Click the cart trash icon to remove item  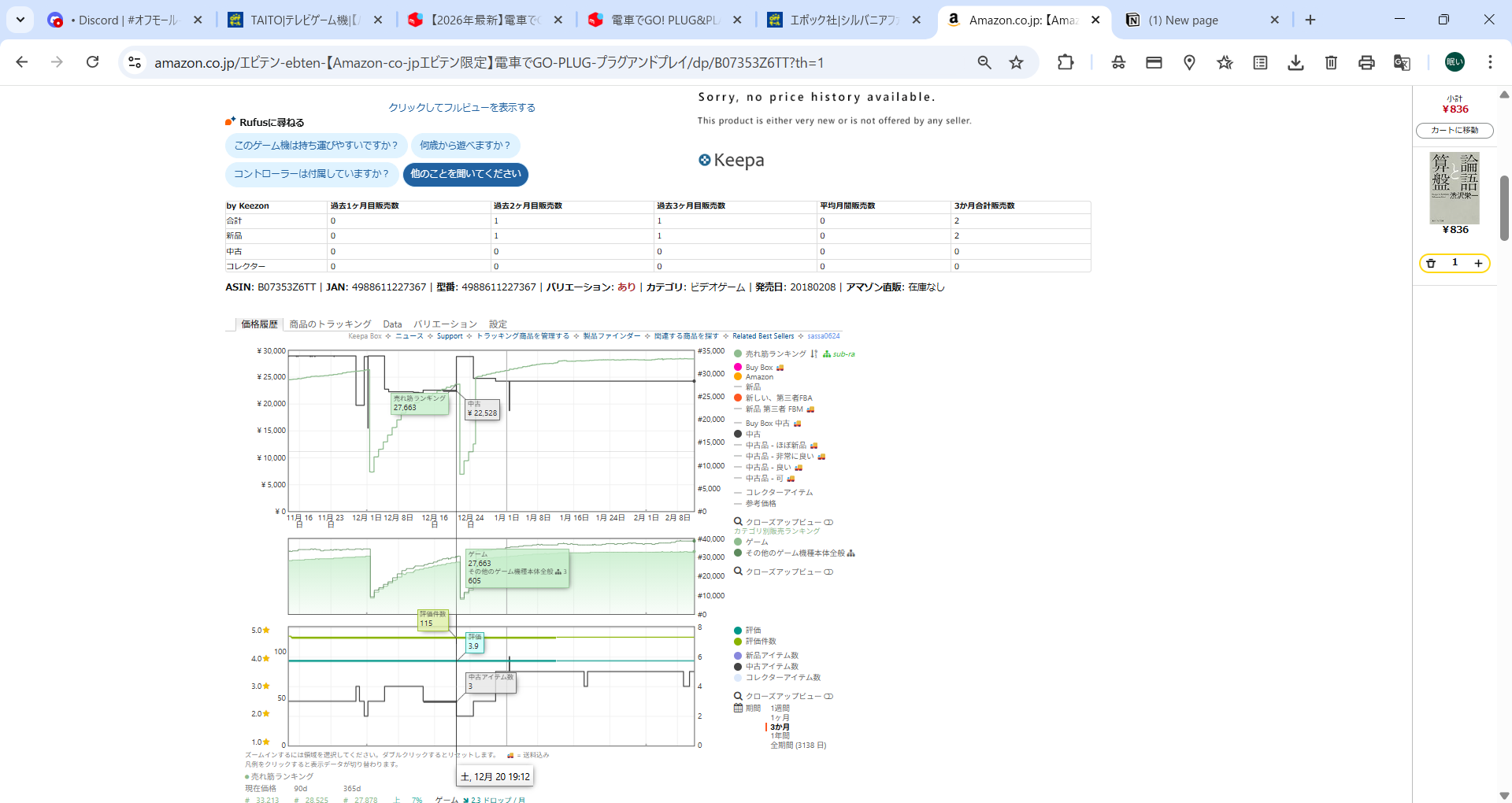pos(1431,263)
